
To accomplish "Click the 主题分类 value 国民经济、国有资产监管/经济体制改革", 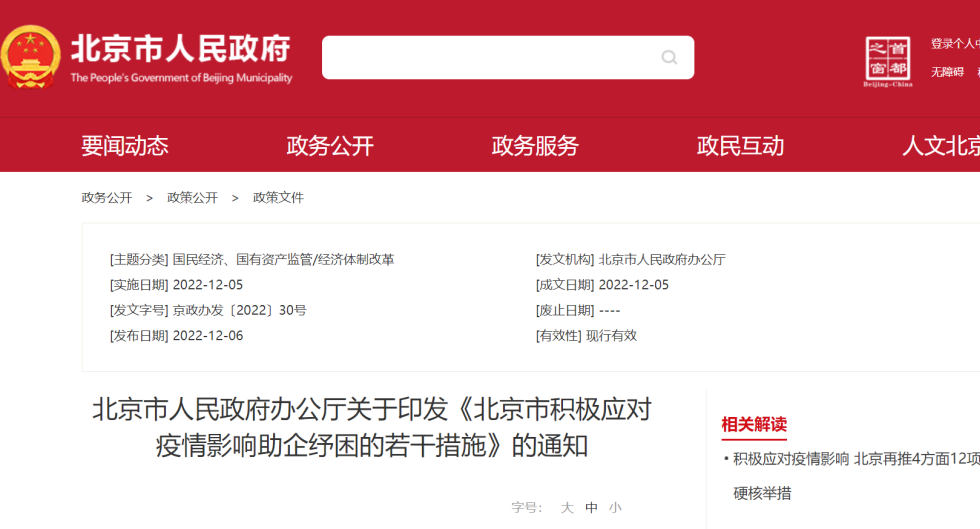I will 284,259.
